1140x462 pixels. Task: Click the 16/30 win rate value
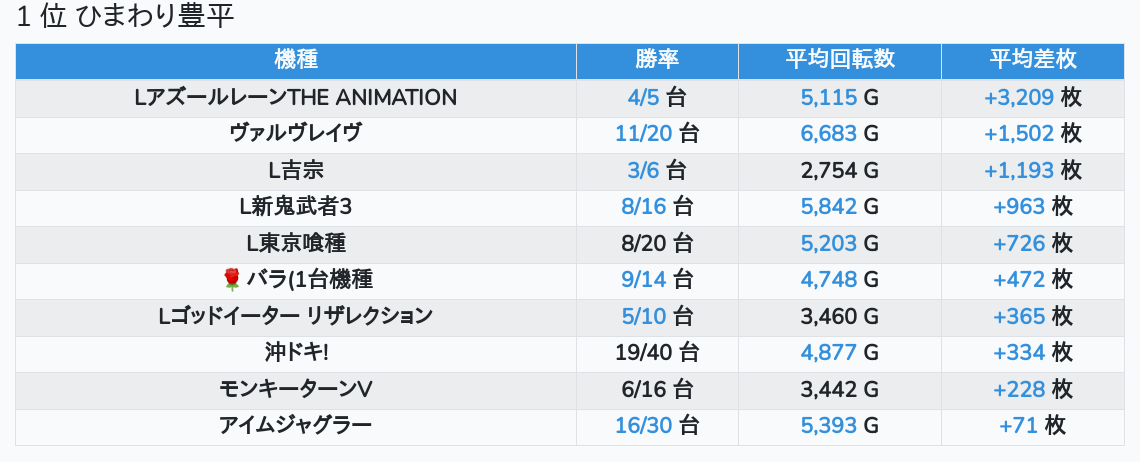pos(643,426)
